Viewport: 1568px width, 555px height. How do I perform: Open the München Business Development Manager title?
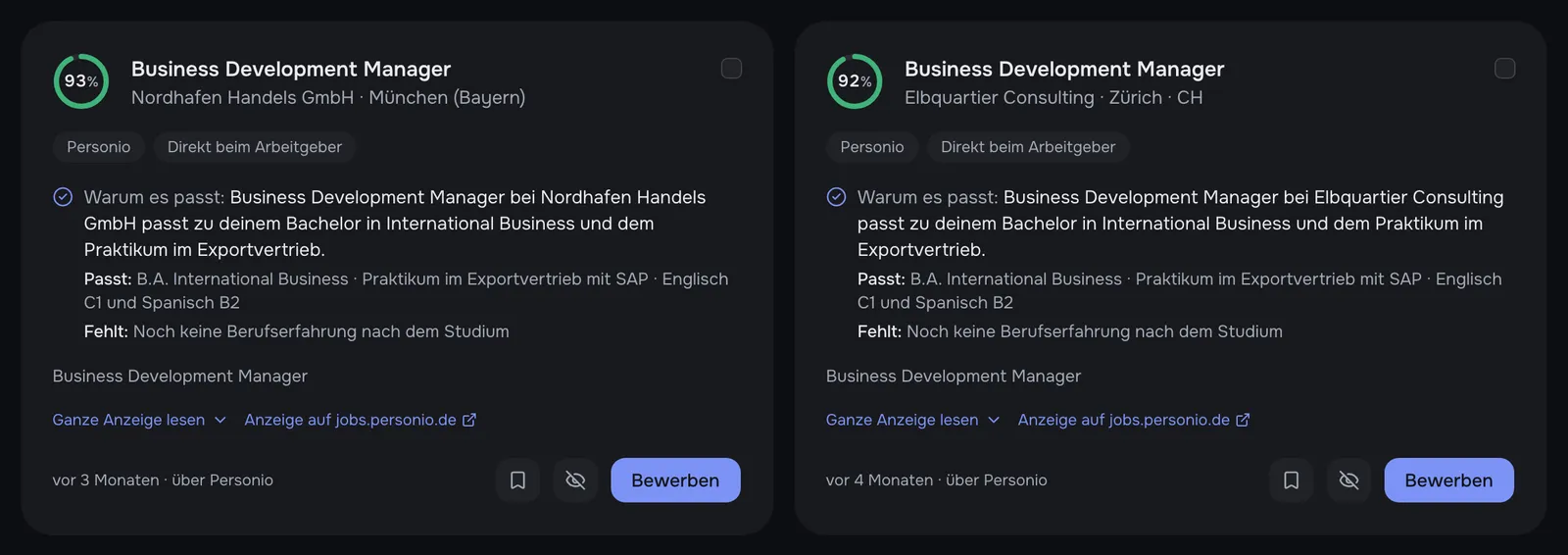point(291,69)
